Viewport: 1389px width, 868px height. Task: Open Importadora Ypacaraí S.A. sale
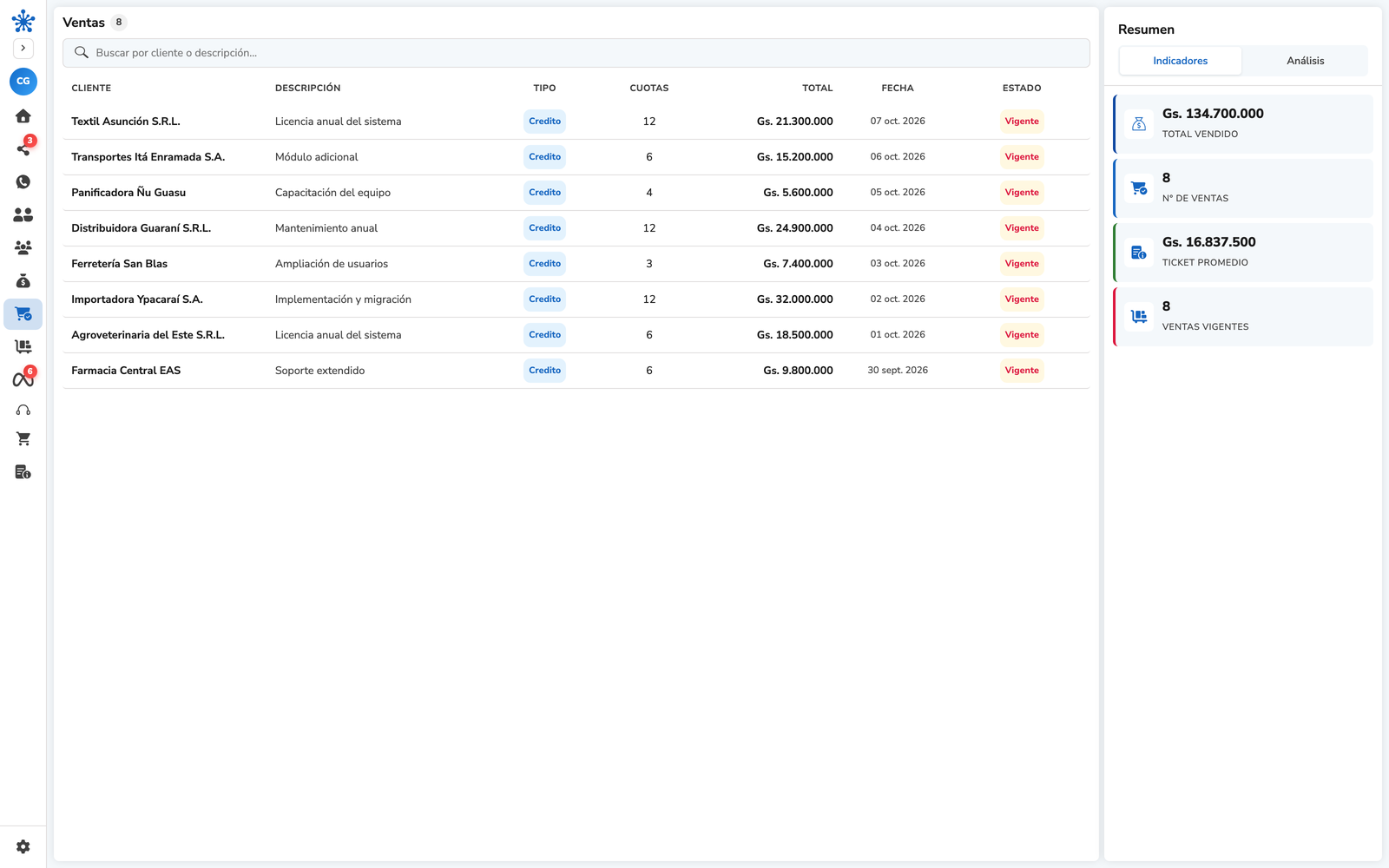tap(576, 299)
